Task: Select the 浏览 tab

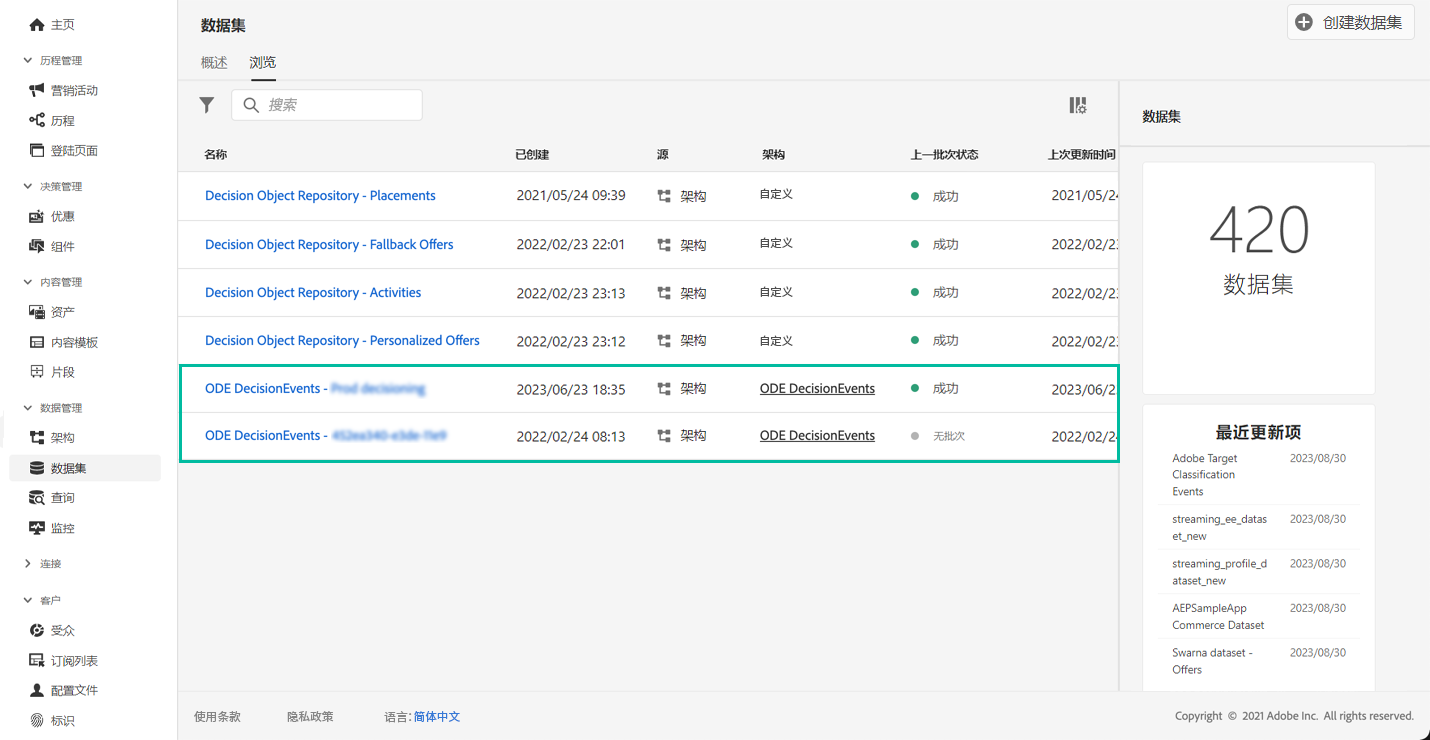Action: [263, 62]
